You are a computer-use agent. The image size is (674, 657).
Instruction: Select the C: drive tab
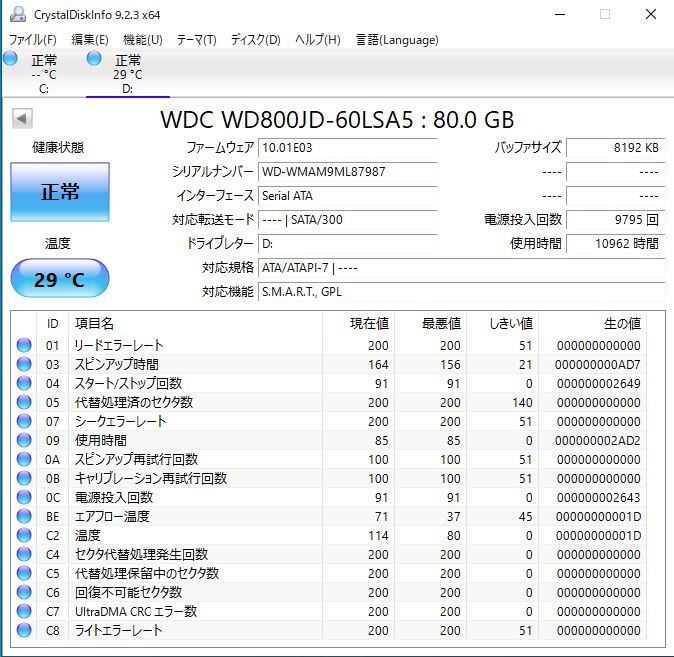point(43,74)
